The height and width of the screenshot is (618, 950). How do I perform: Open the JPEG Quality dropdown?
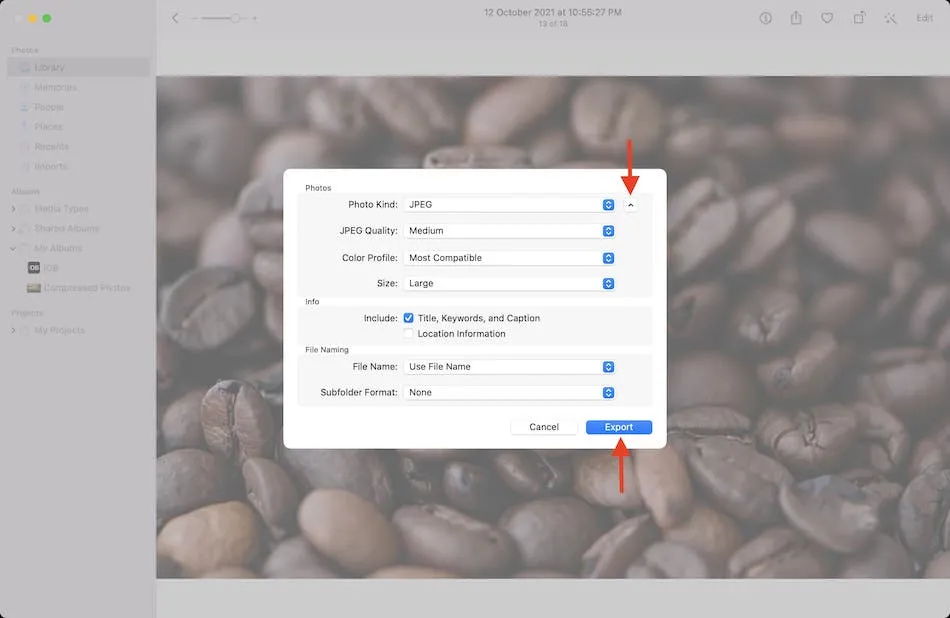click(x=509, y=231)
